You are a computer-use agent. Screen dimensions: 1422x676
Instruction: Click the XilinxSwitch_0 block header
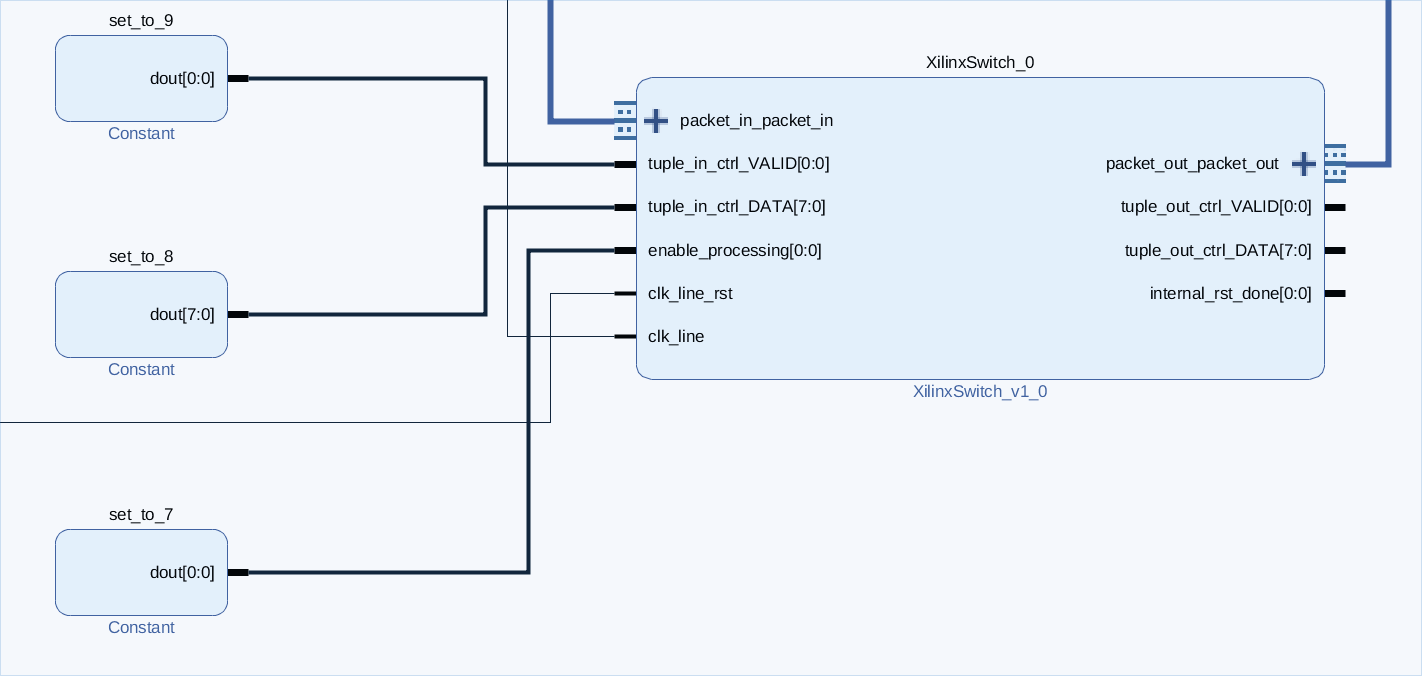point(979,62)
